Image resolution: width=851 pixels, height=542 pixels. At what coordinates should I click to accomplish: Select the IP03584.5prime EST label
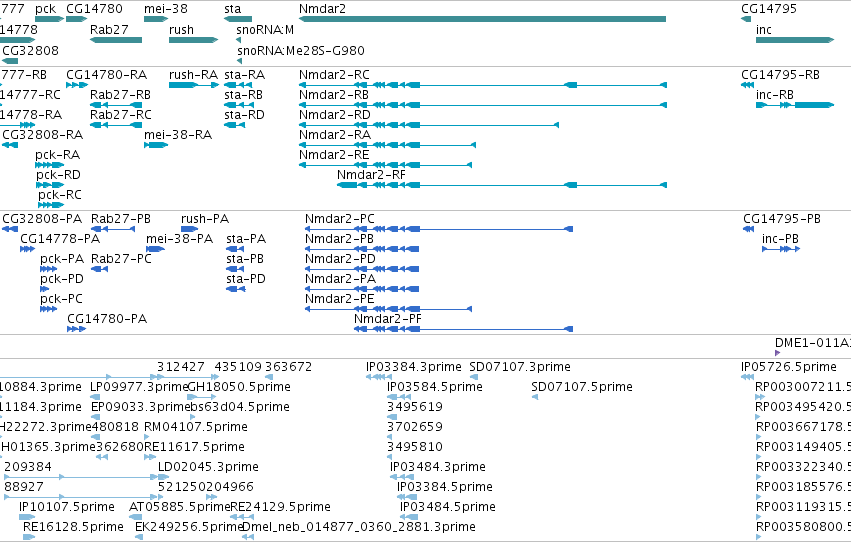tap(435, 387)
